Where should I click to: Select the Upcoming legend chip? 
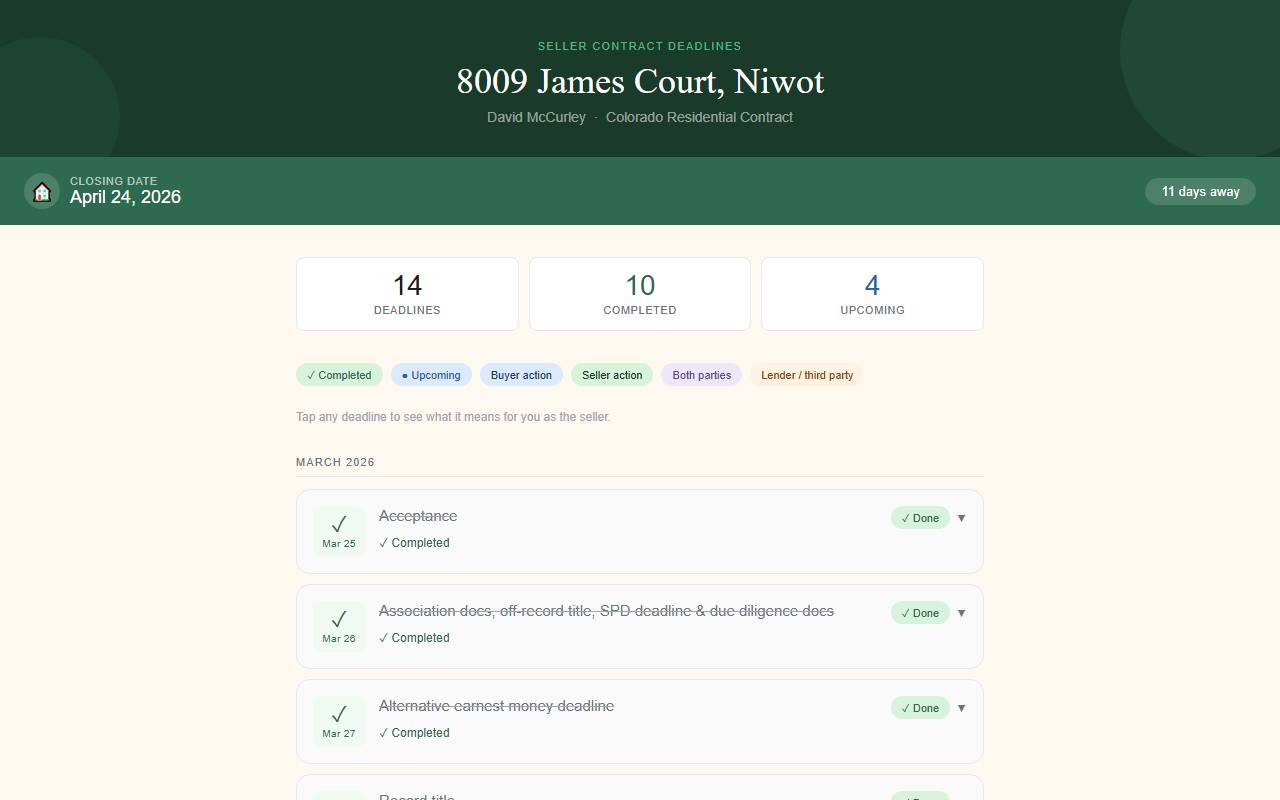[x=431, y=375]
